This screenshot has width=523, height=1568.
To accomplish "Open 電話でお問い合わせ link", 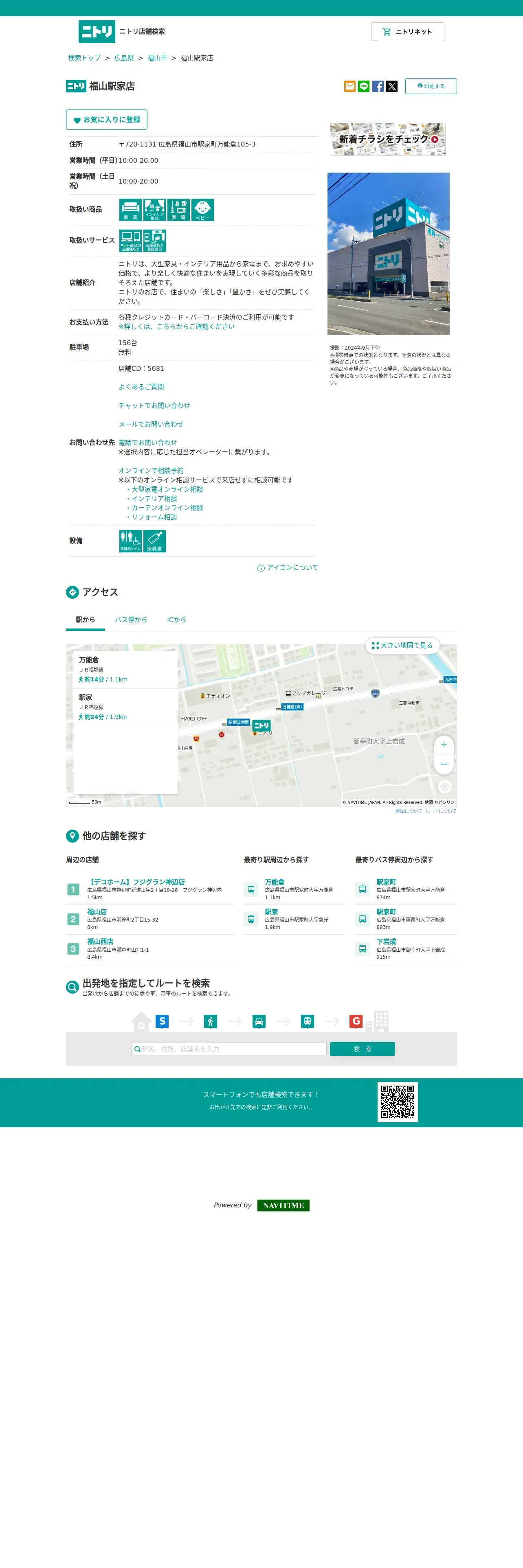I will (x=148, y=442).
